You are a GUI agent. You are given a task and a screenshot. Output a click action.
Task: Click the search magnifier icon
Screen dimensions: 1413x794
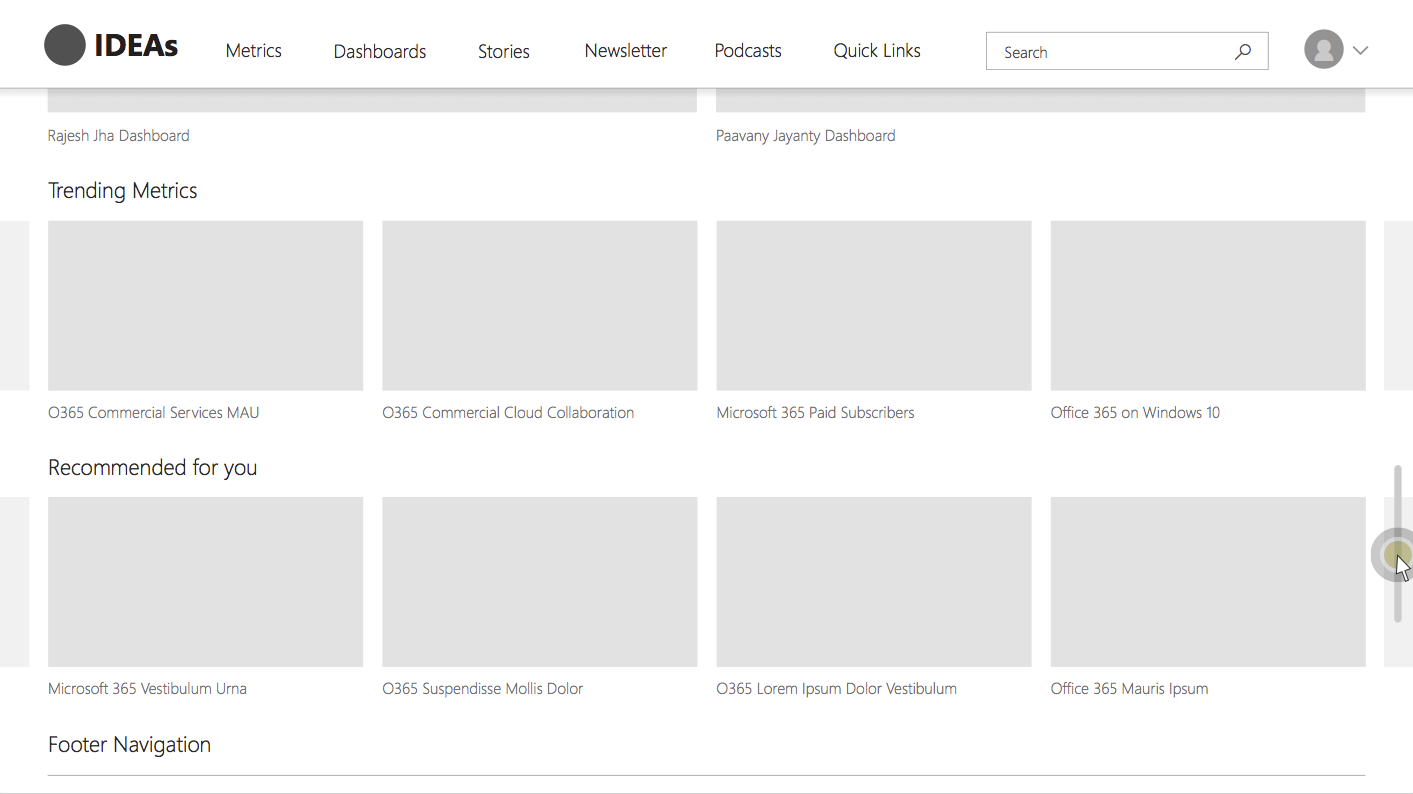click(x=1243, y=52)
